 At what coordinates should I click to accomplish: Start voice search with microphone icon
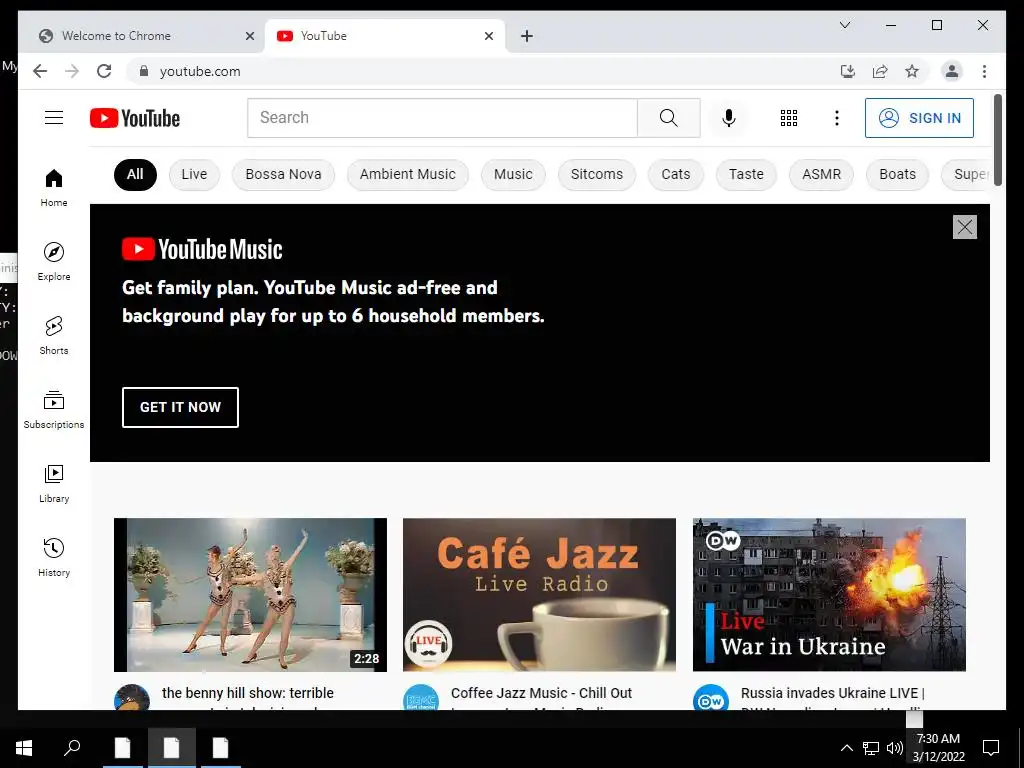tap(729, 118)
